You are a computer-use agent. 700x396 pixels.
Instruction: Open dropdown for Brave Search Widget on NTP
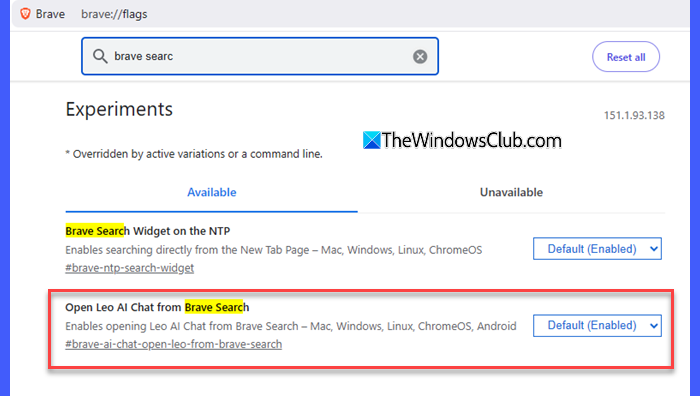click(x=597, y=249)
